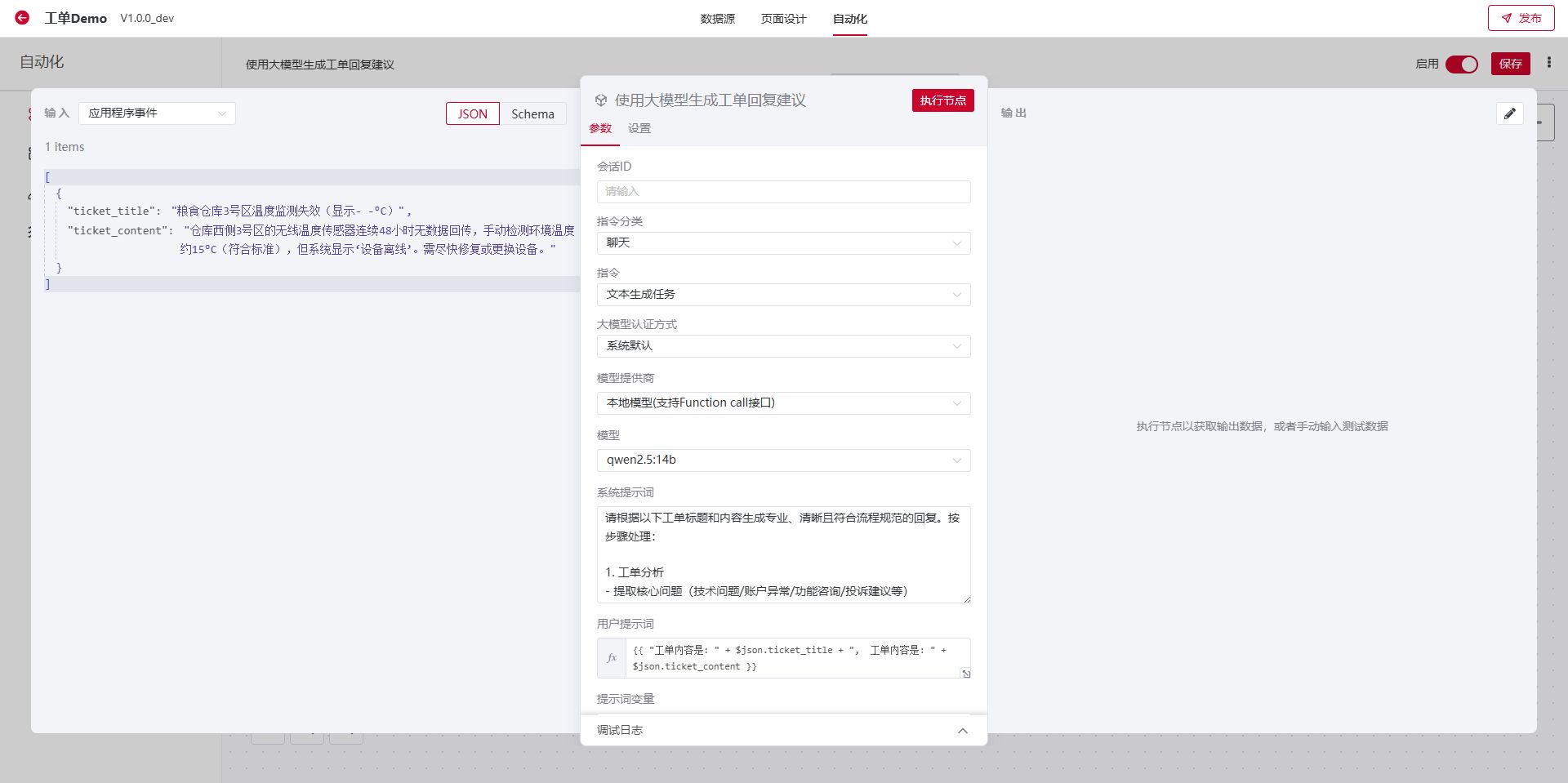Click the 发布 publish button

pyautogui.click(x=1520, y=18)
